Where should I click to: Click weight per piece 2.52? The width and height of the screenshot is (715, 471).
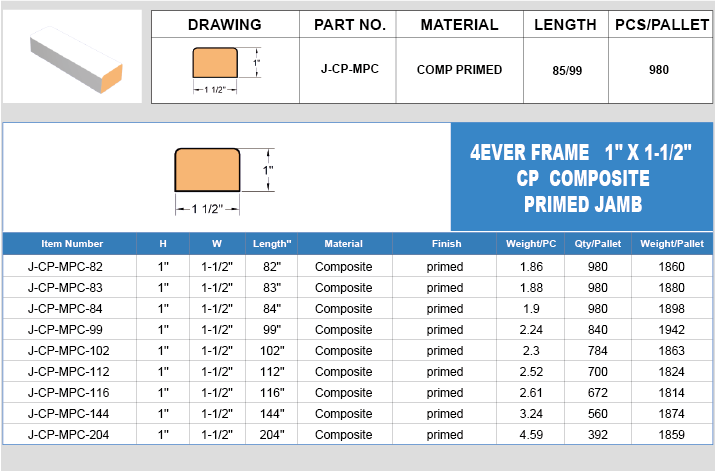(x=531, y=372)
